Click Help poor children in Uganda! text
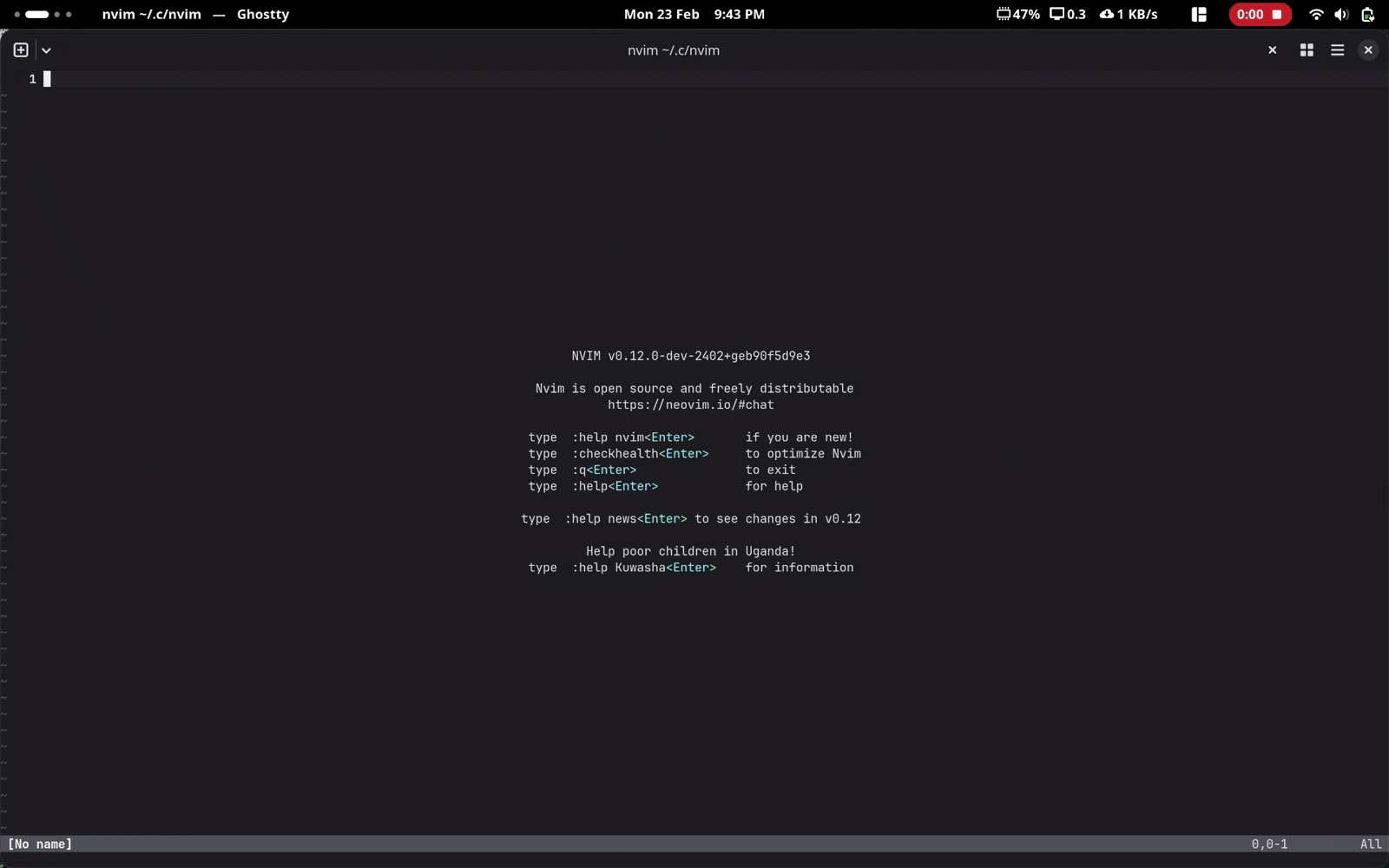This screenshot has width=1389, height=868. point(691,551)
